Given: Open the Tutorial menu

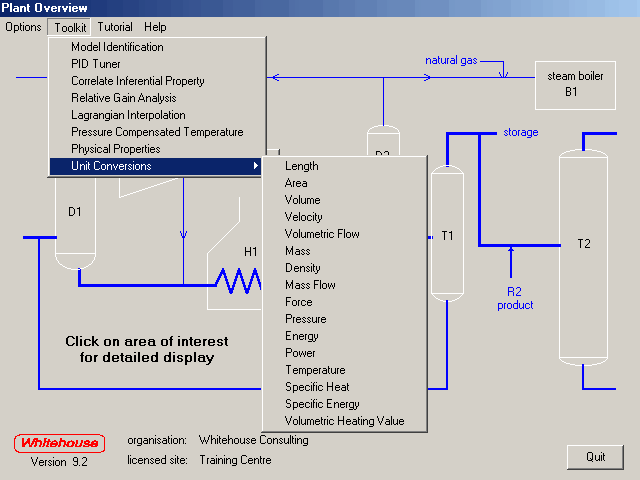Looking at the screenshot, I should tap(115, 27).
